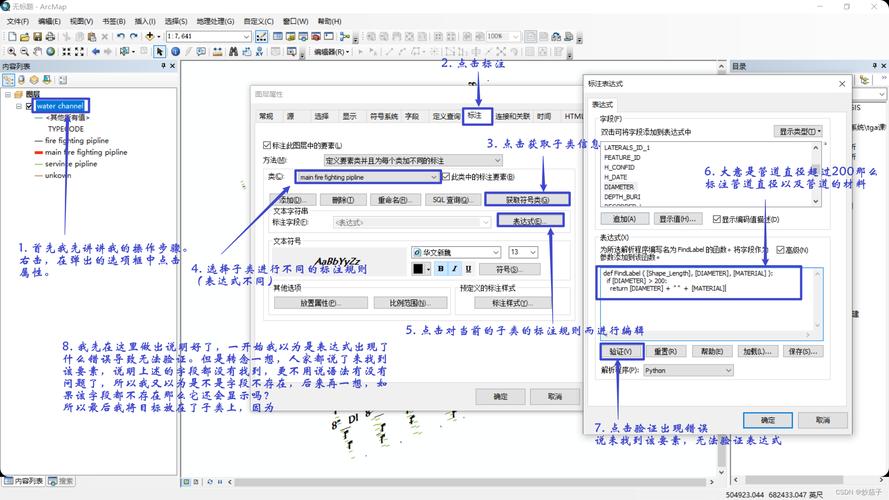Open the 文件(F) File menu

point(18,21)
